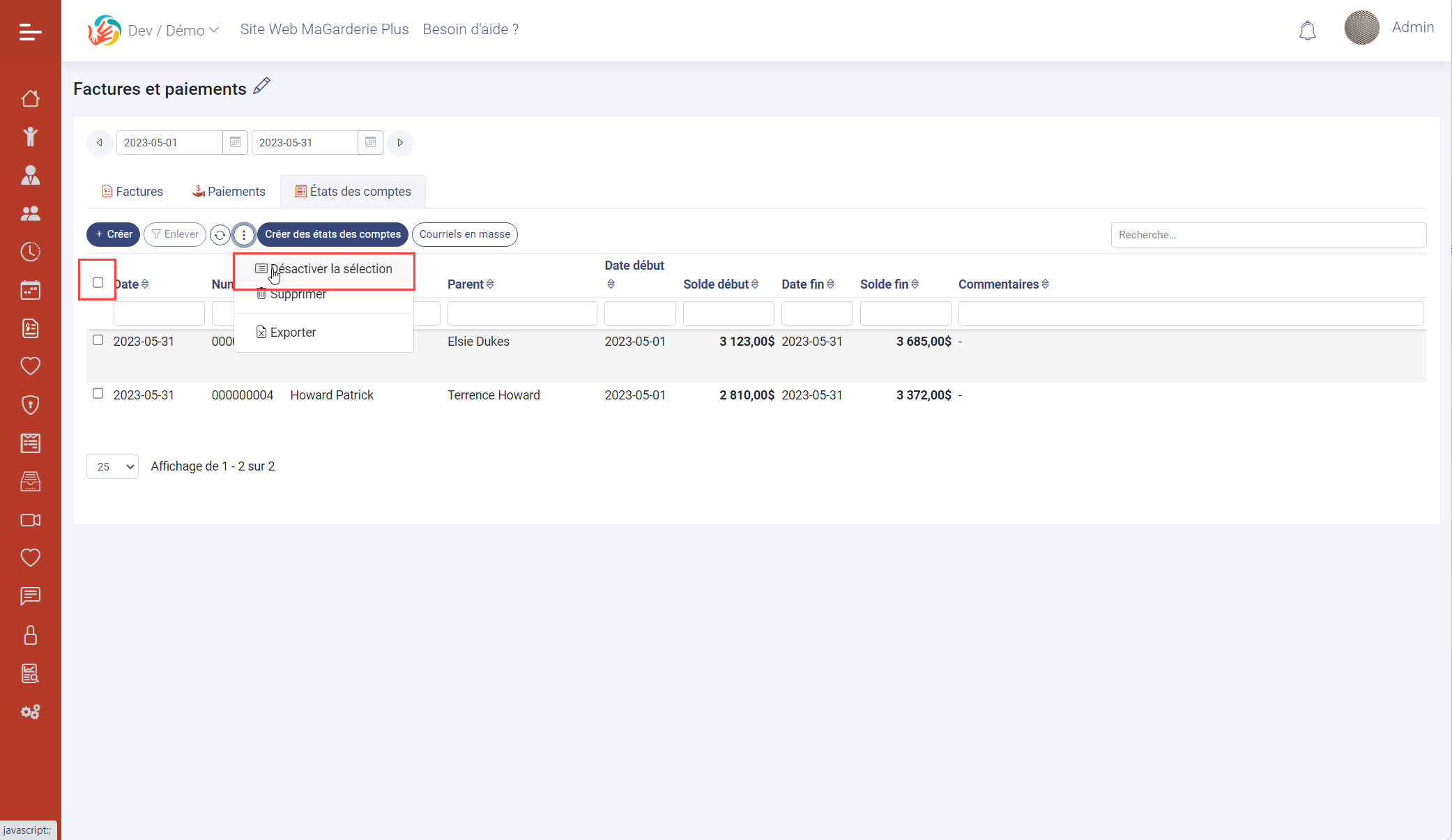Open the notifications bell
Viewport: 1452px width, 840px height.
coord(1307,31)
